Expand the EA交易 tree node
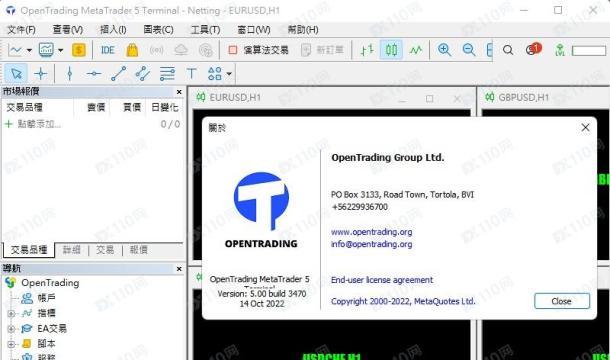 tap(11, 329)
